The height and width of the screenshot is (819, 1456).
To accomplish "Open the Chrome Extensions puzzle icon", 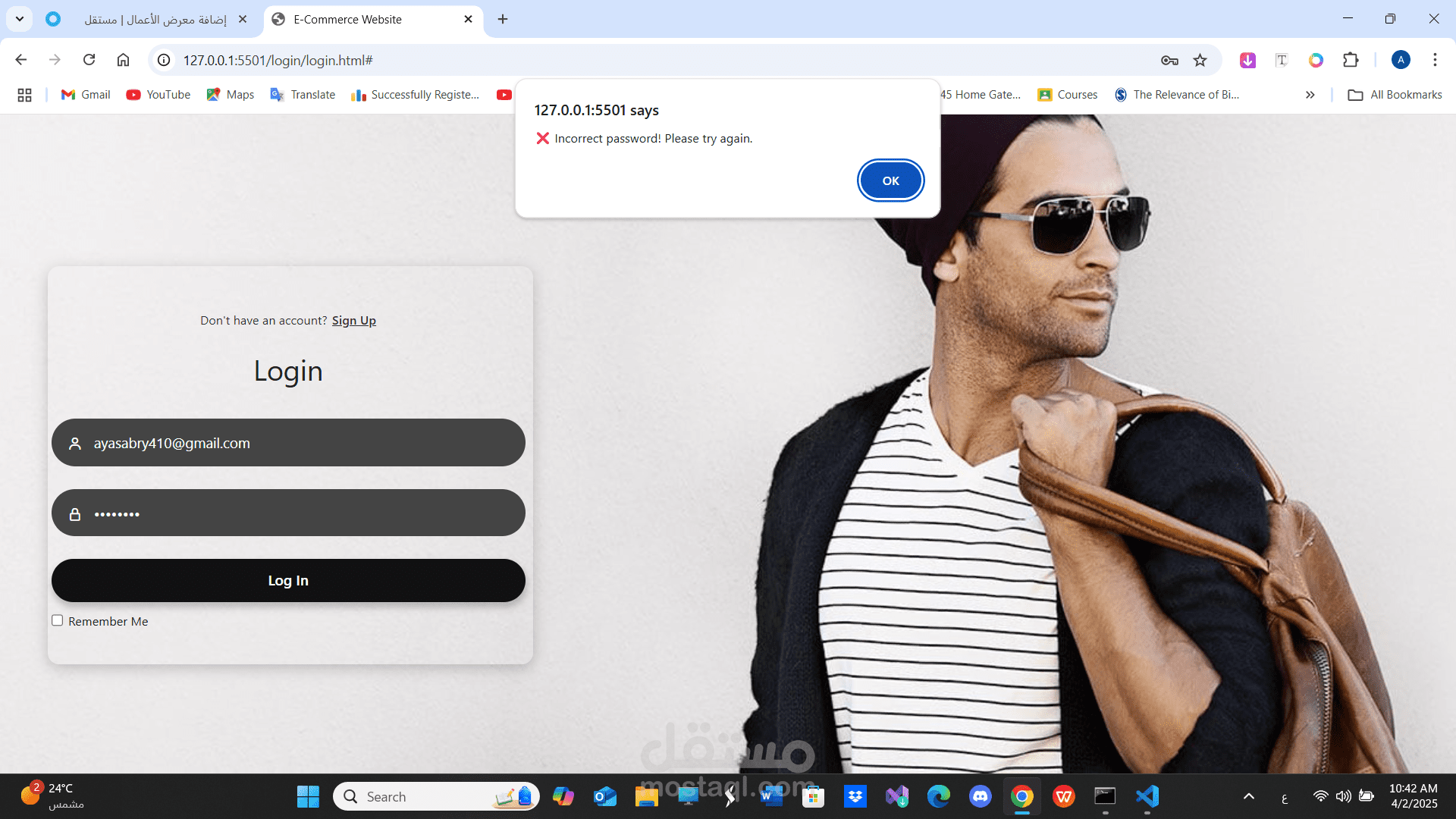I will [1351, 60].
